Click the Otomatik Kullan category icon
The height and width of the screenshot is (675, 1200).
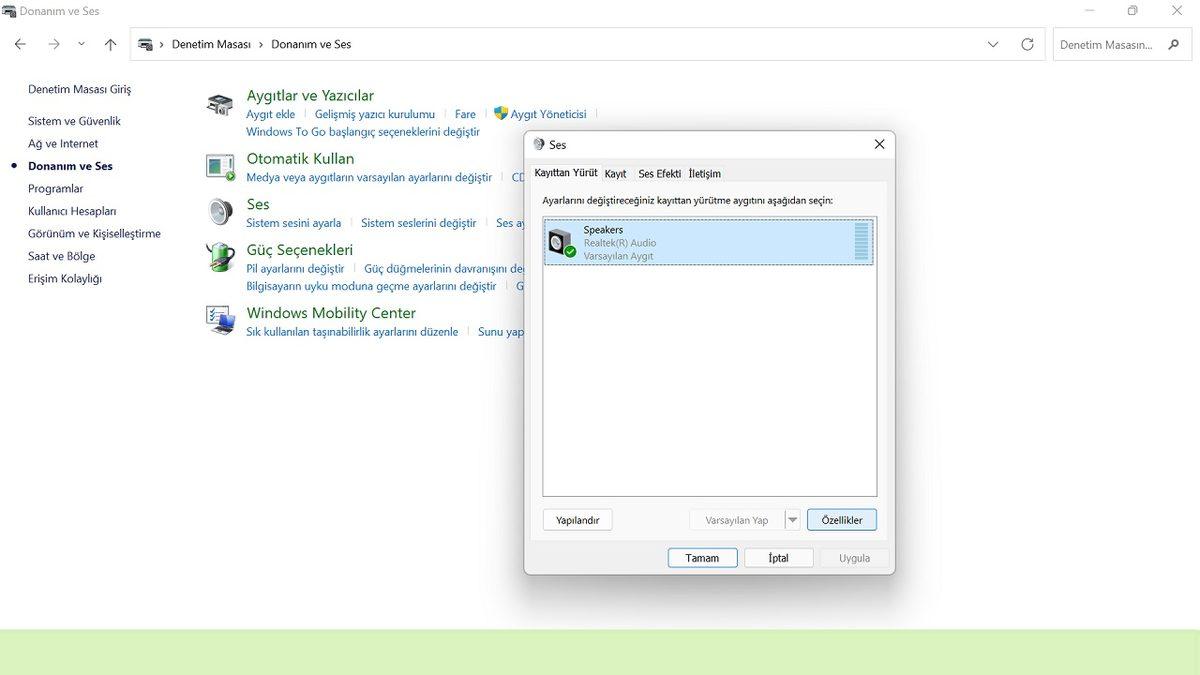tap(220, 166)
